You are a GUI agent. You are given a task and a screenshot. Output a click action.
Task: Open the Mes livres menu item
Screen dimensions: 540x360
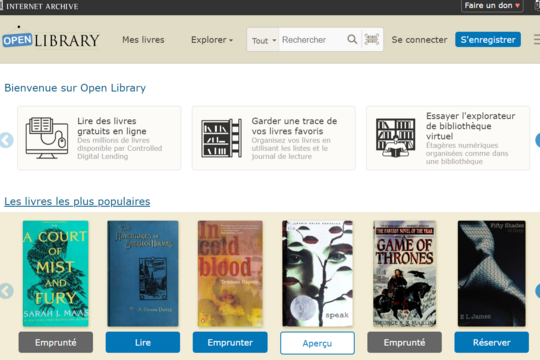(x=143, y=40)
